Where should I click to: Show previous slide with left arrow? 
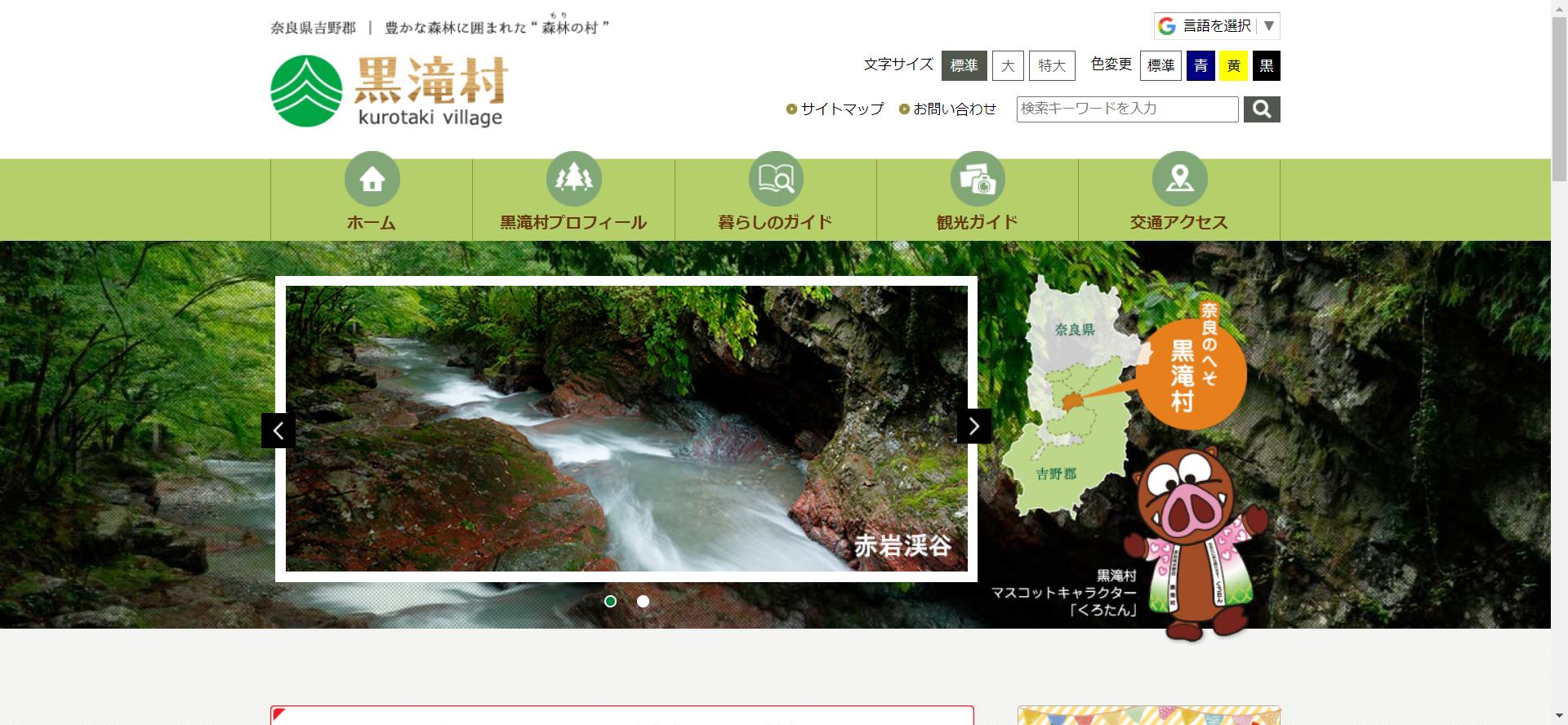[x=278, y=430]
